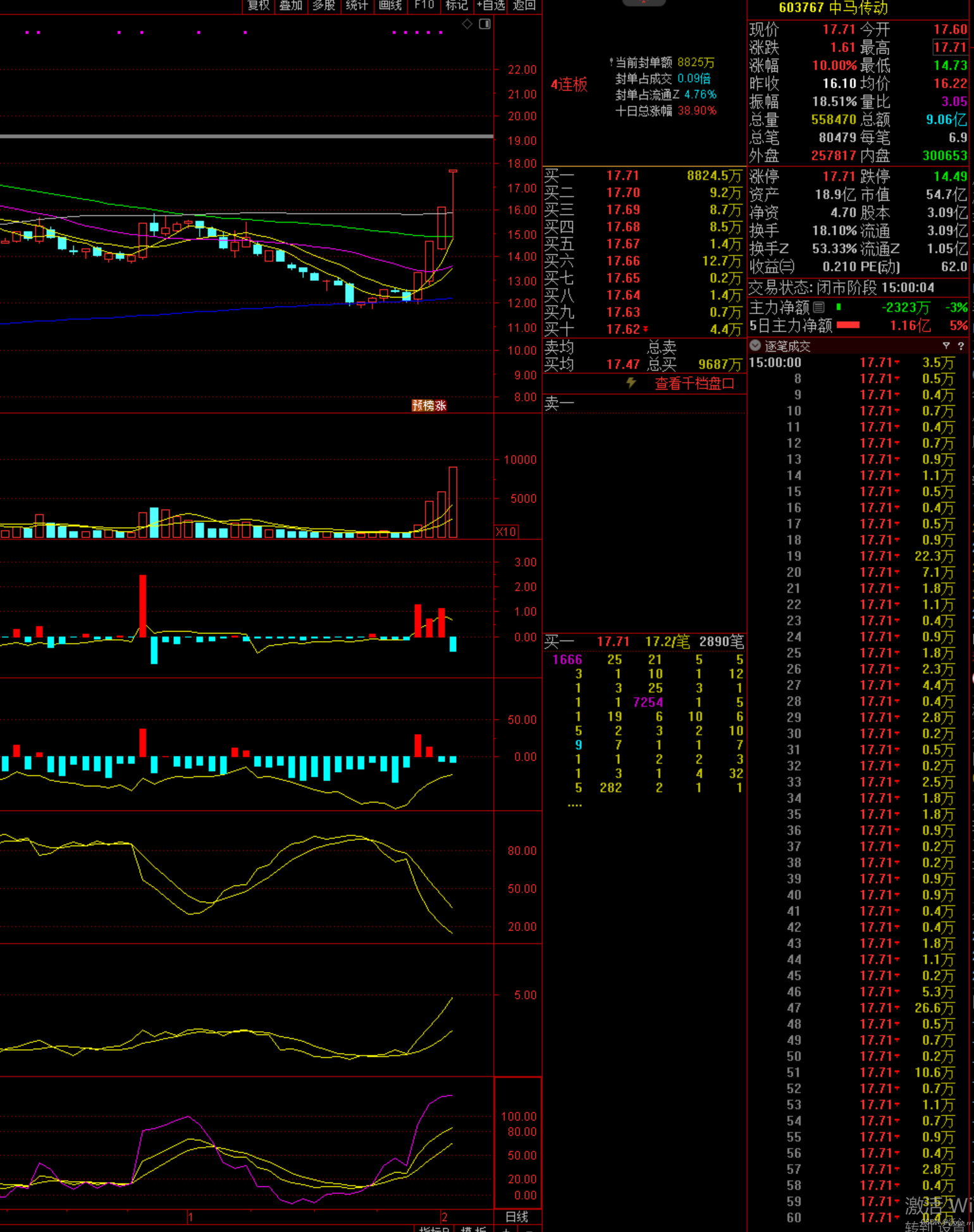Image resolution: width=974 pixels, height=1232 pixels.
Task: Open the 统计 statistics tool
Action: pyautogui.click(x=357, y=6)
